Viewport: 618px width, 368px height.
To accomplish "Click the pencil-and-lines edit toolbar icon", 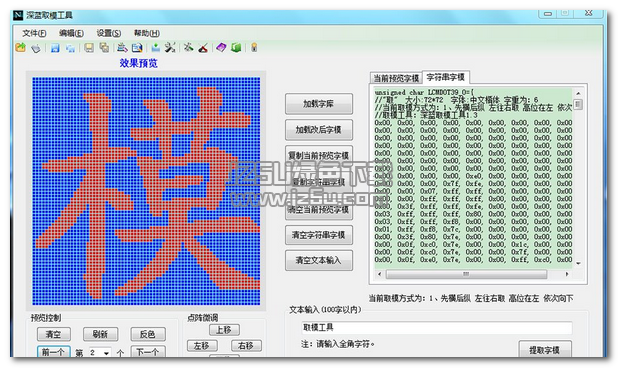I will click(x=122, y=48).
